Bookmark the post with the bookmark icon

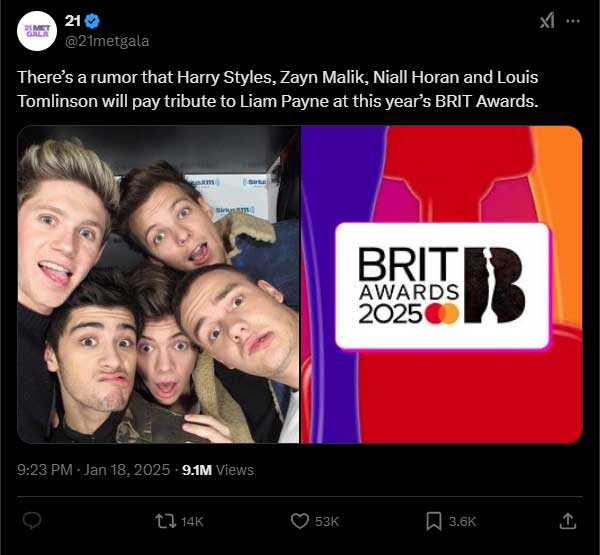[x=434, y=520]
